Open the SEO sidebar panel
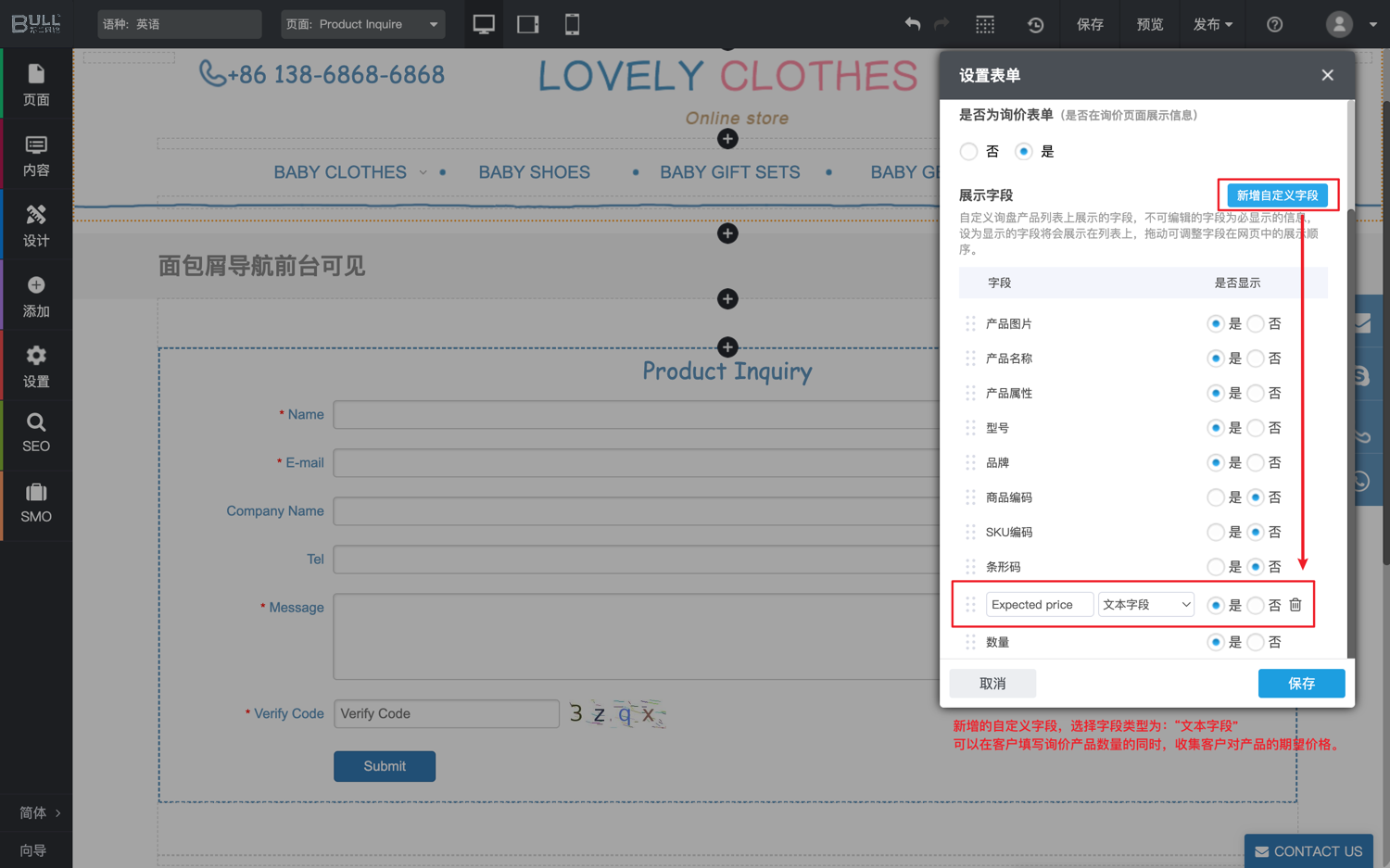This screenshot has height=868, width=1390. [36, 433]
